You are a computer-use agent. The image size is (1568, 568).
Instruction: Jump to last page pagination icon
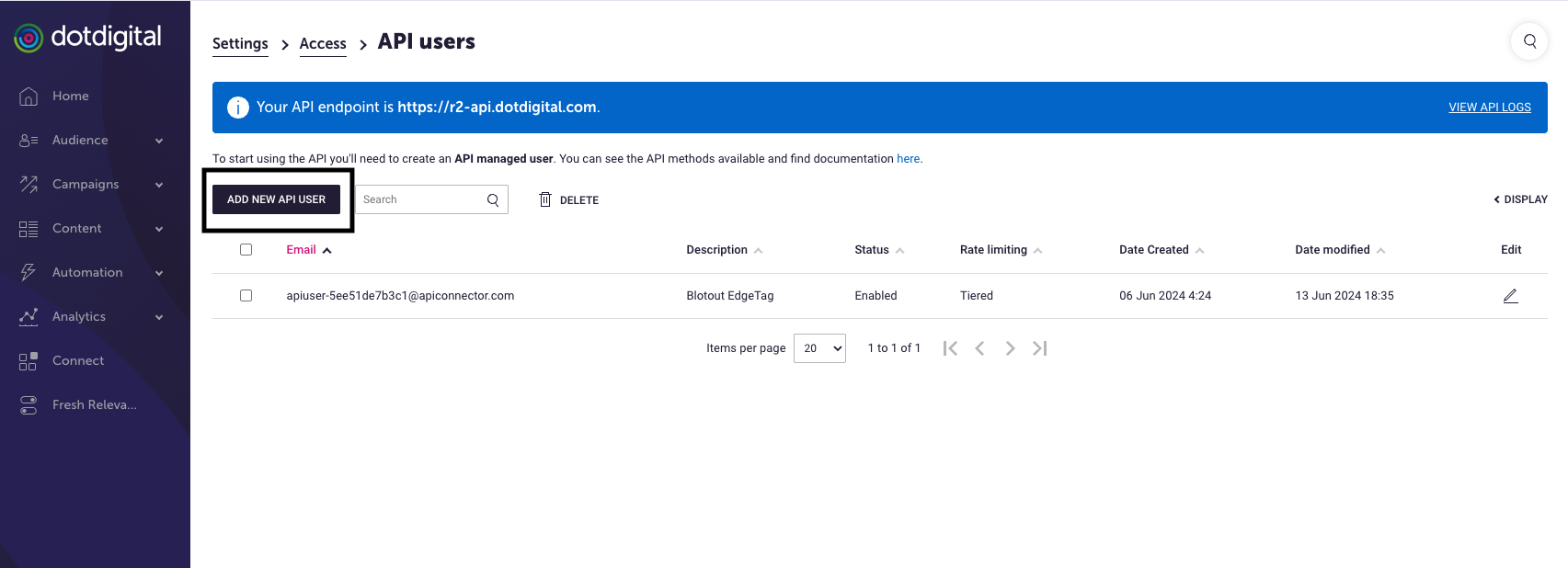pyautogui.click(x=1040, y=348)
